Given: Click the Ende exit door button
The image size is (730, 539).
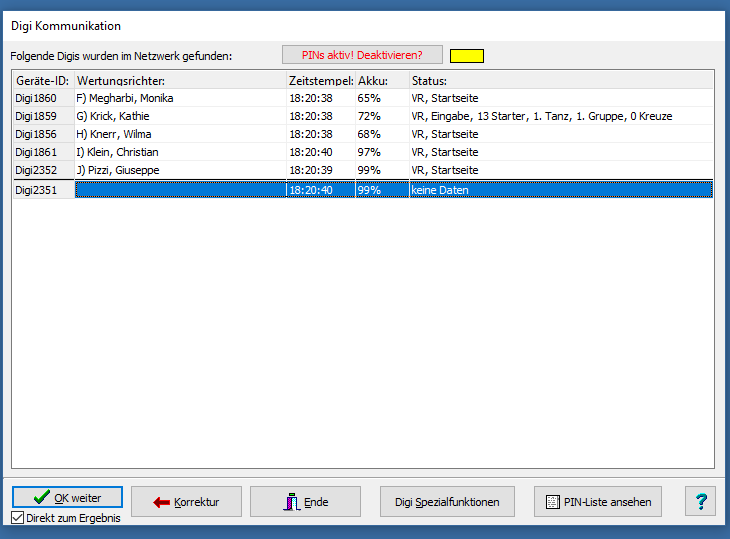Looking at the screenshot, I should coord(305,502).
